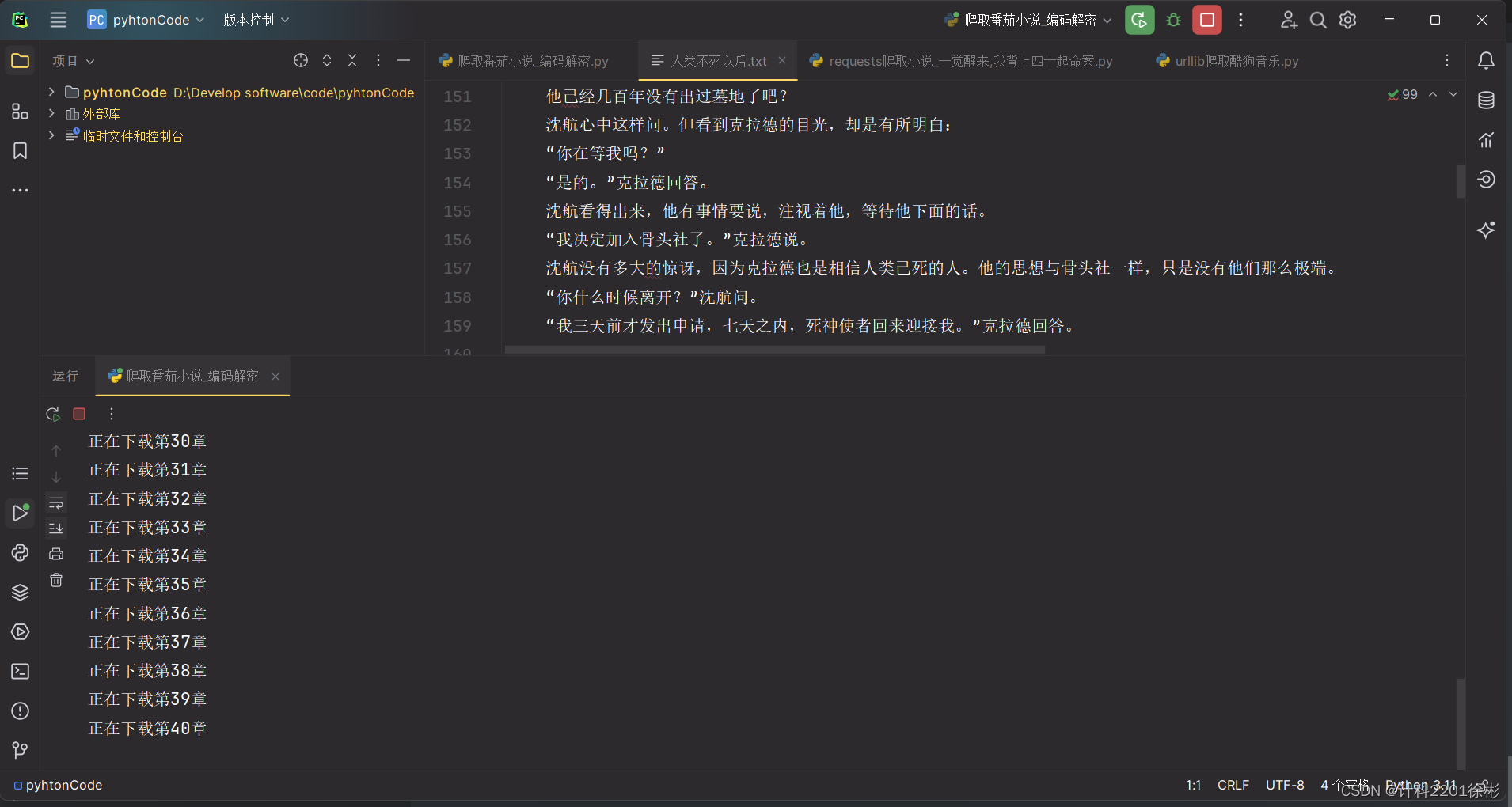
Task: Go to previous highlighted problem arrow
Action: click(x=1433, y=94)
